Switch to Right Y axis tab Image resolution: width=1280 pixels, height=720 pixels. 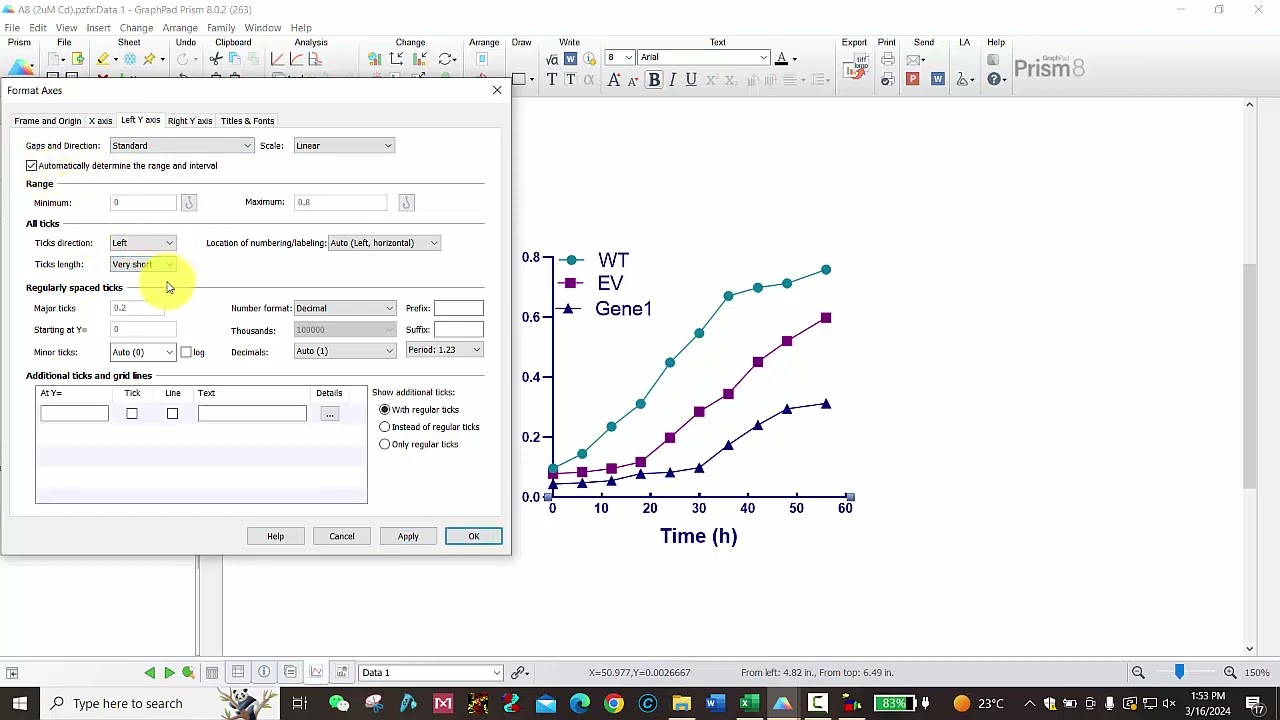tap(190, 121)
